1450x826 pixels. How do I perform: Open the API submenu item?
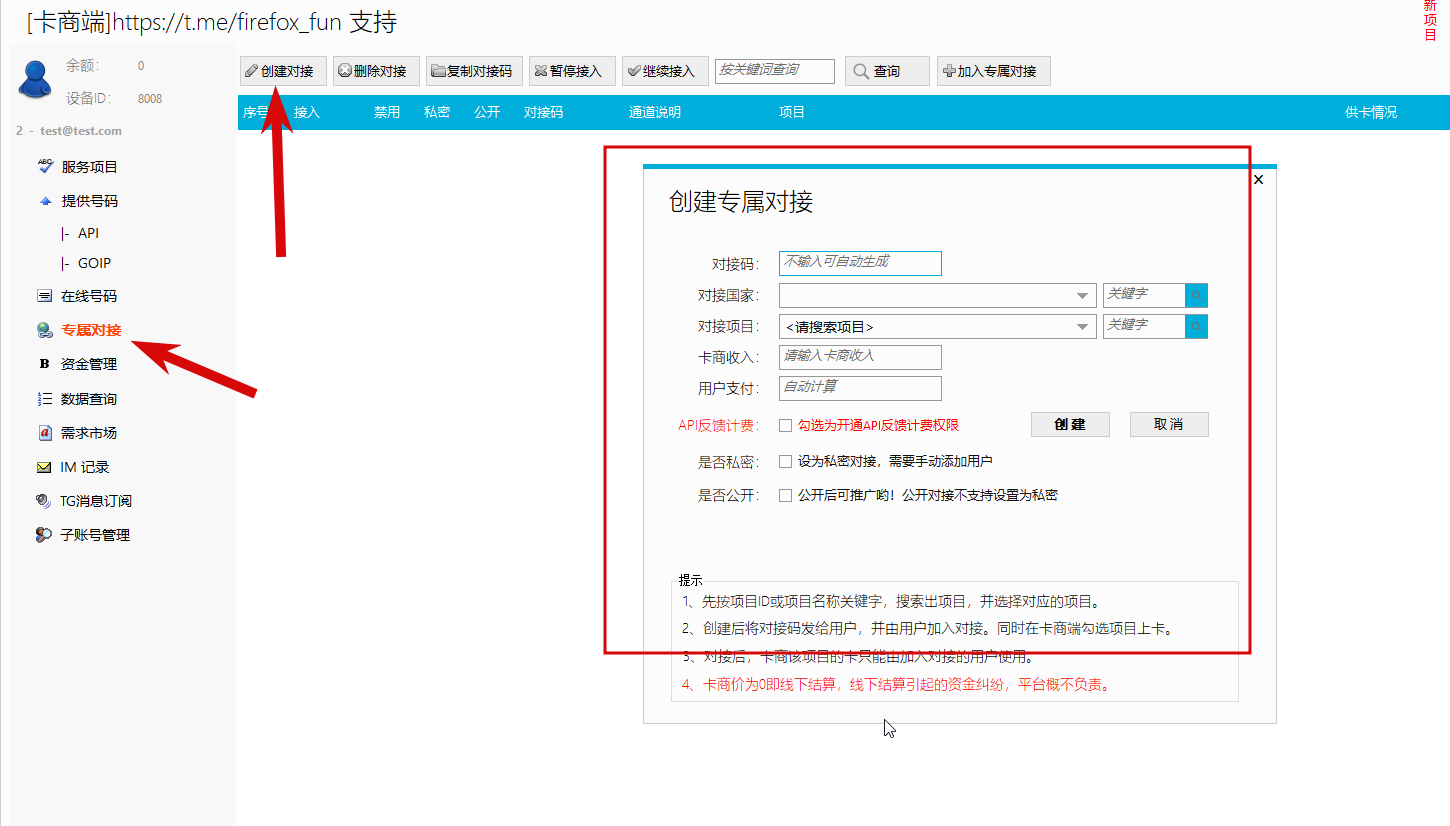point(88,233)
